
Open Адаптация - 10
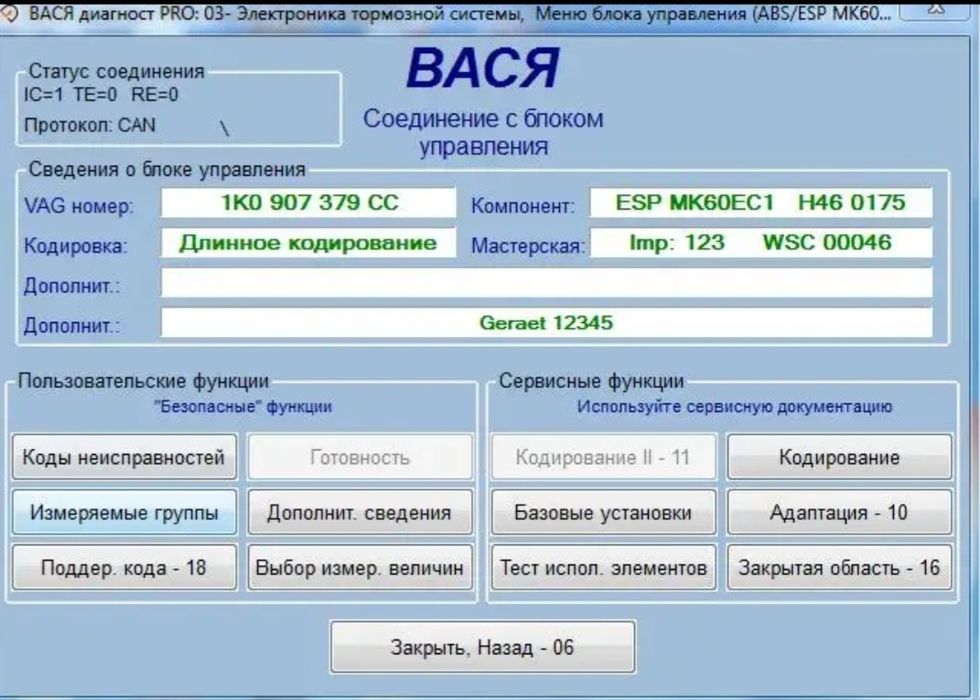839,512
